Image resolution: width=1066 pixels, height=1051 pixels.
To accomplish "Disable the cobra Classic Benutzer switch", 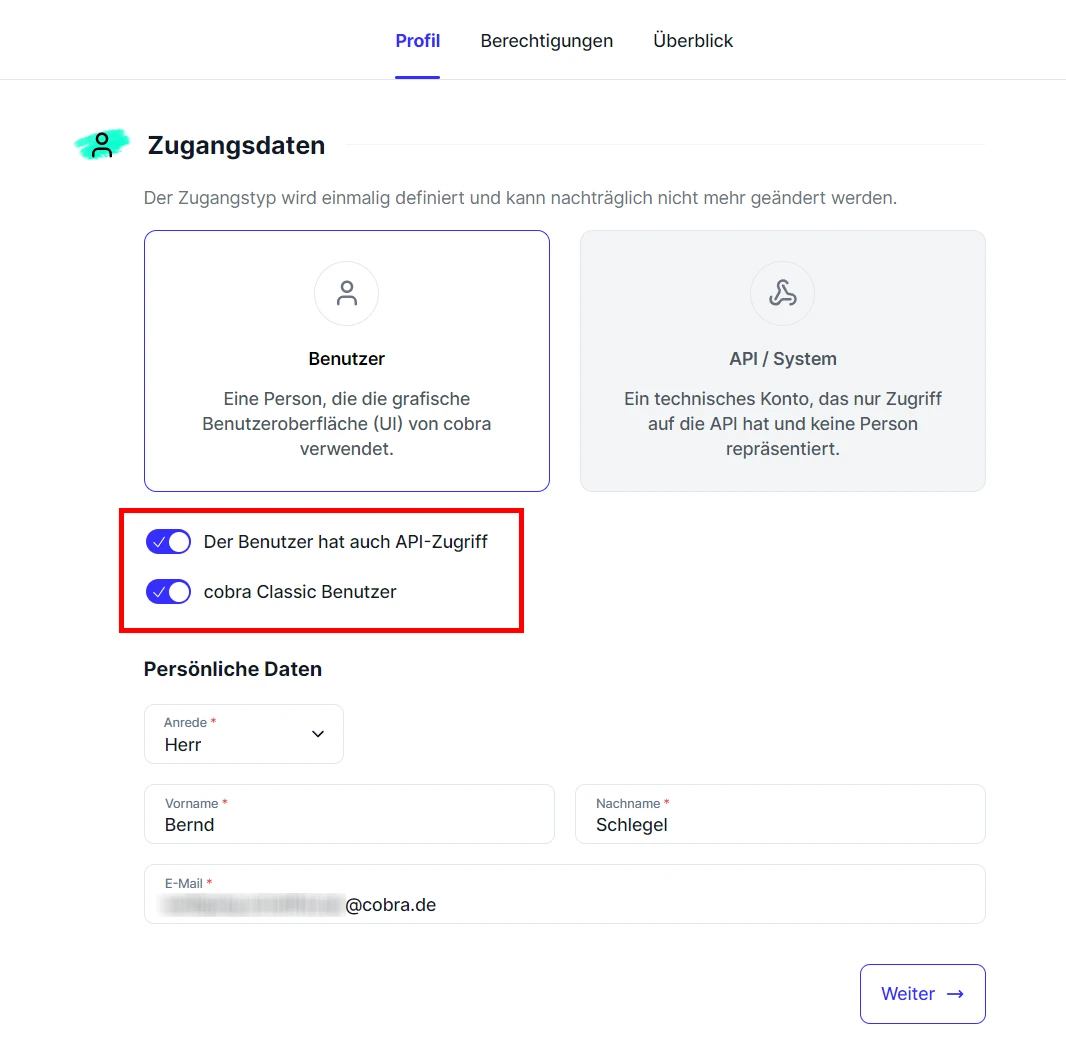I will [168, 592].
